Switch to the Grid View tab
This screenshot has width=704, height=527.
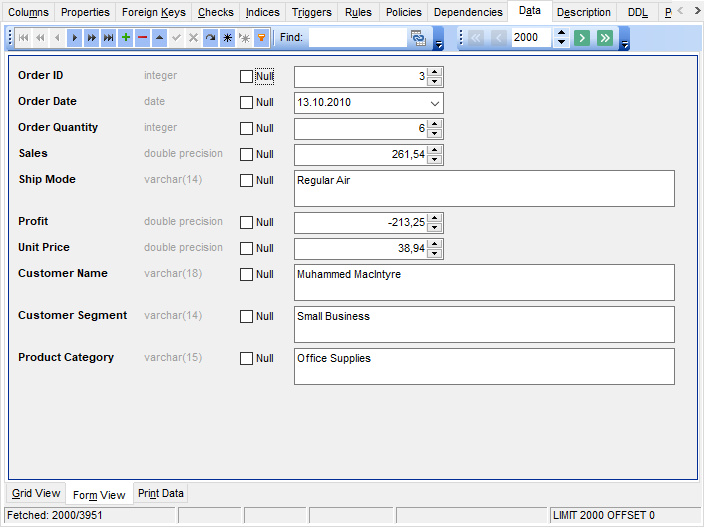(x=36, y=494)
